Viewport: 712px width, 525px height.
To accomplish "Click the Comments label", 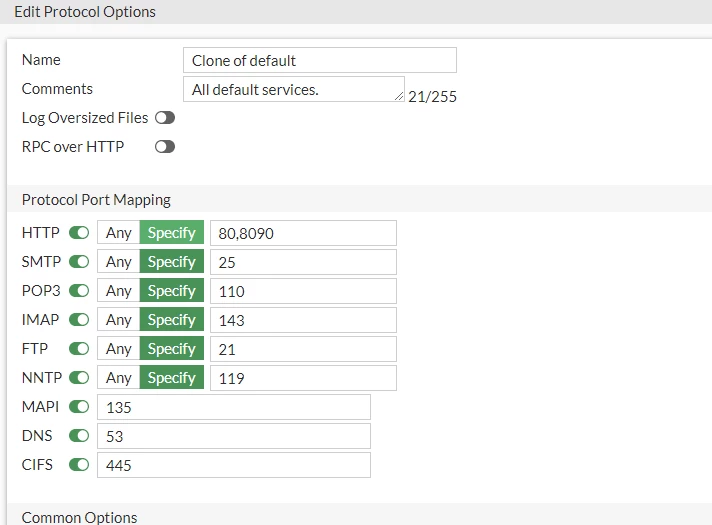I will pos(57,89).
